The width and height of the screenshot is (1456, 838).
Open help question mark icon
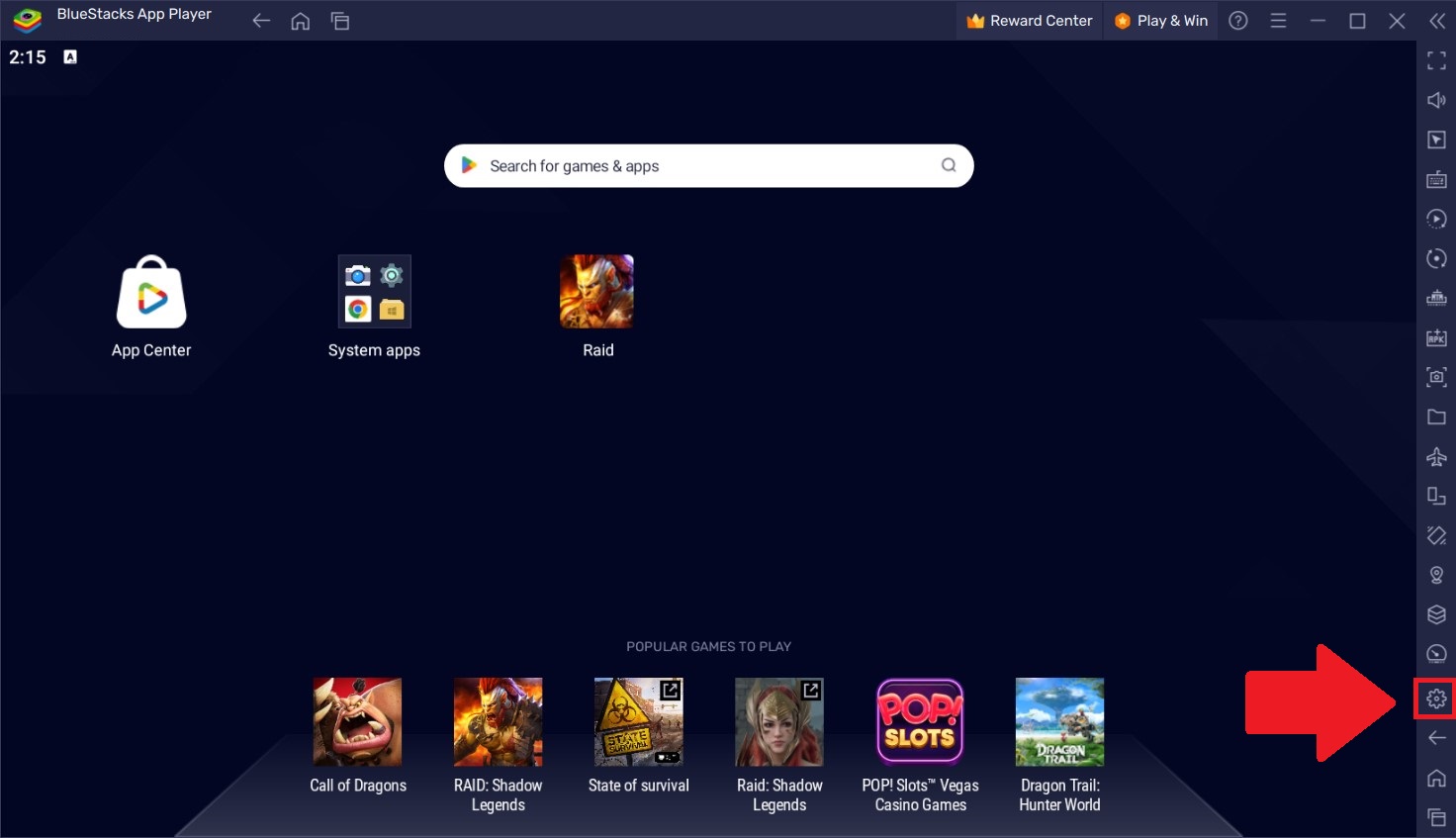coord(1238,21)
